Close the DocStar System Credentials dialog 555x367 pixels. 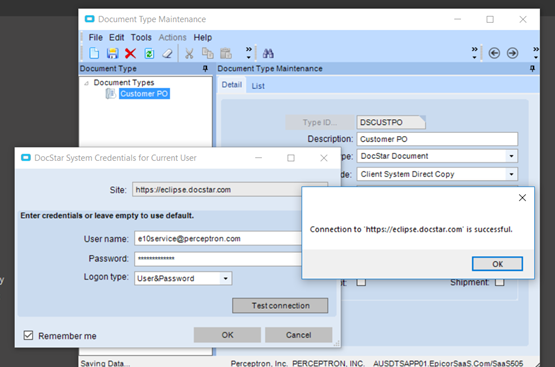pos(324,158)
